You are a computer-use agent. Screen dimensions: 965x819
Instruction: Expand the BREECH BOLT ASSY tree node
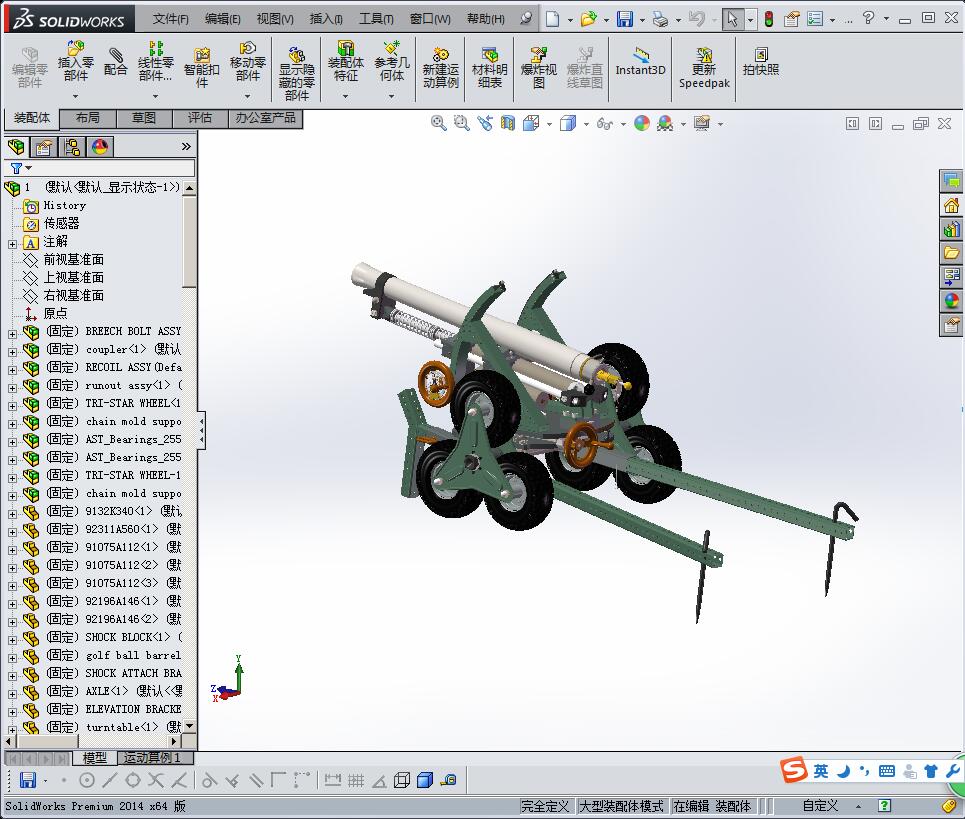click(x=12, y=334)
